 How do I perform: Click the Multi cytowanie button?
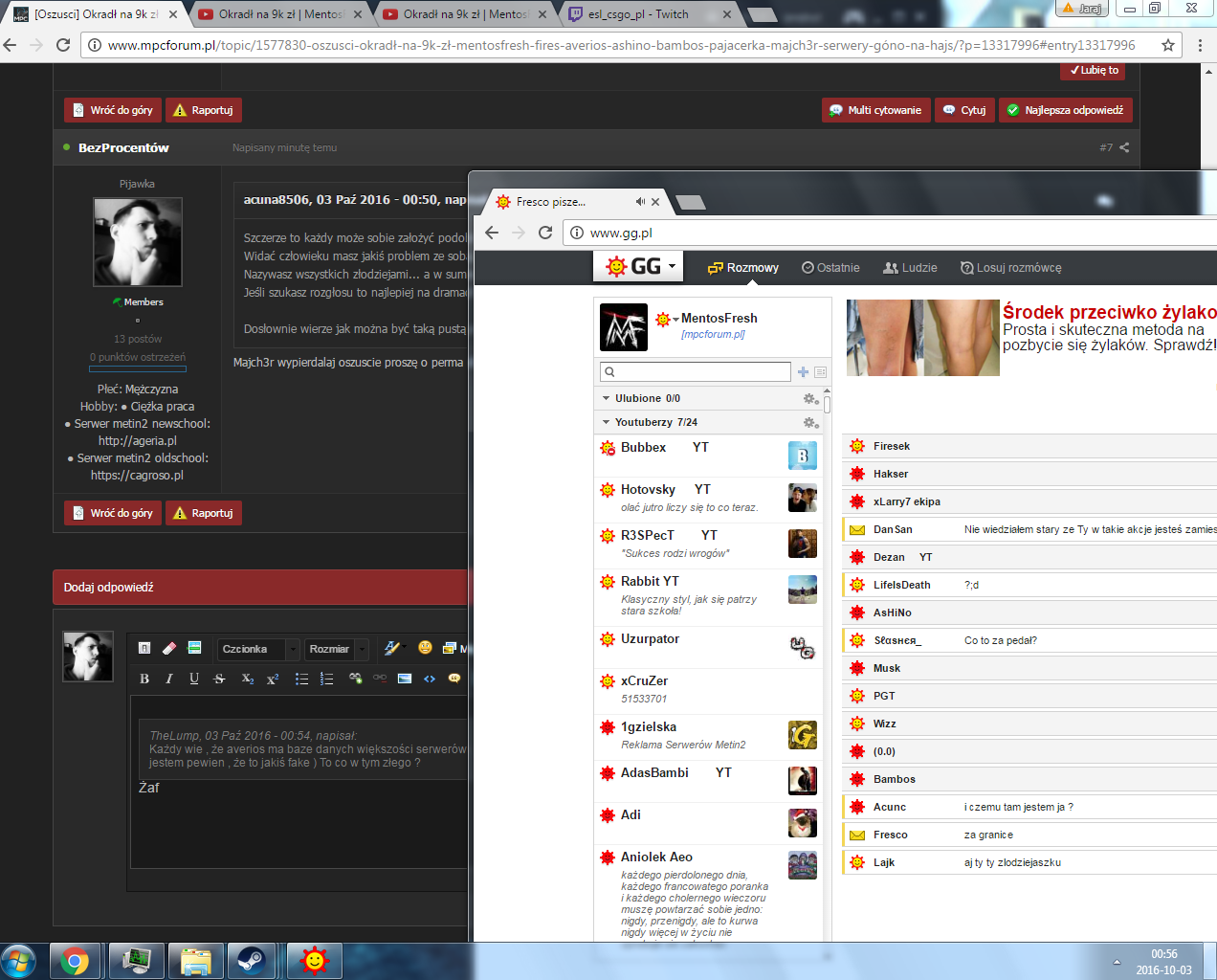875,110
